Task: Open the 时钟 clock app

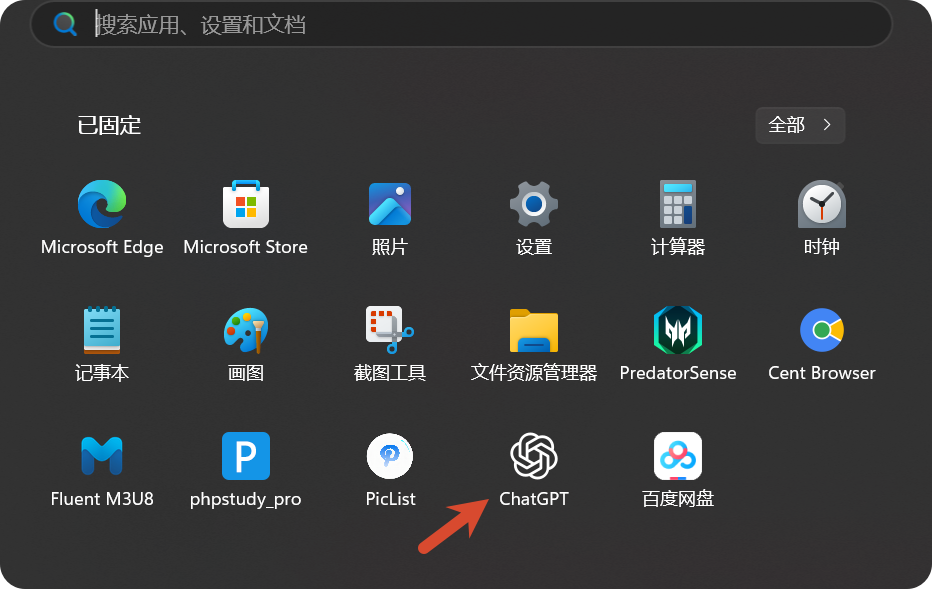Action: pos(821,218)
